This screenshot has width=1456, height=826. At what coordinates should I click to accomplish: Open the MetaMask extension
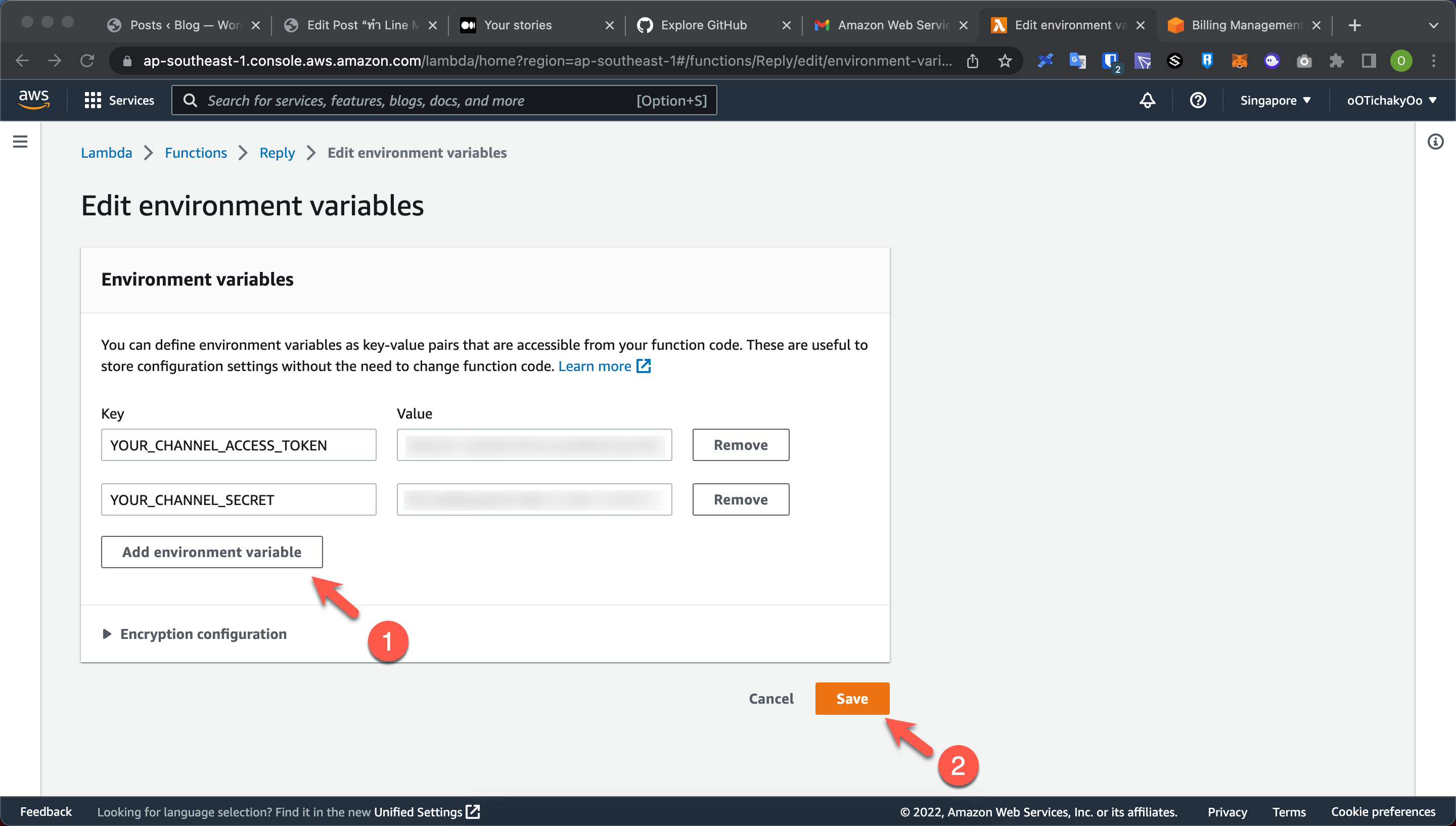coord(1239,61)
